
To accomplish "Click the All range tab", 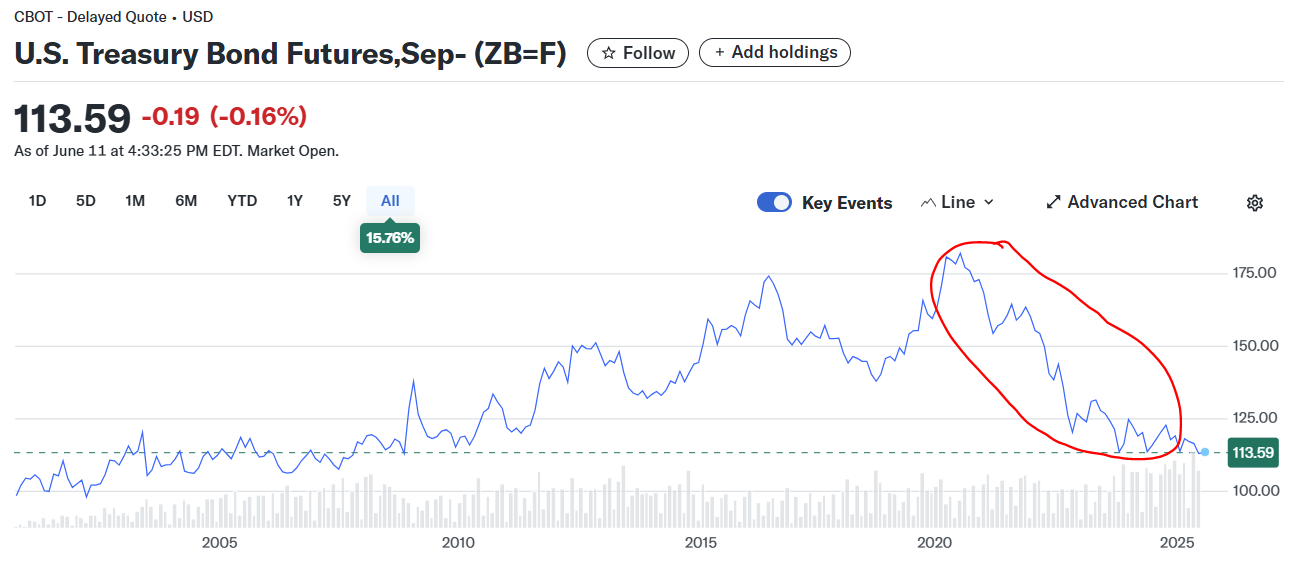I will point(390,201).
